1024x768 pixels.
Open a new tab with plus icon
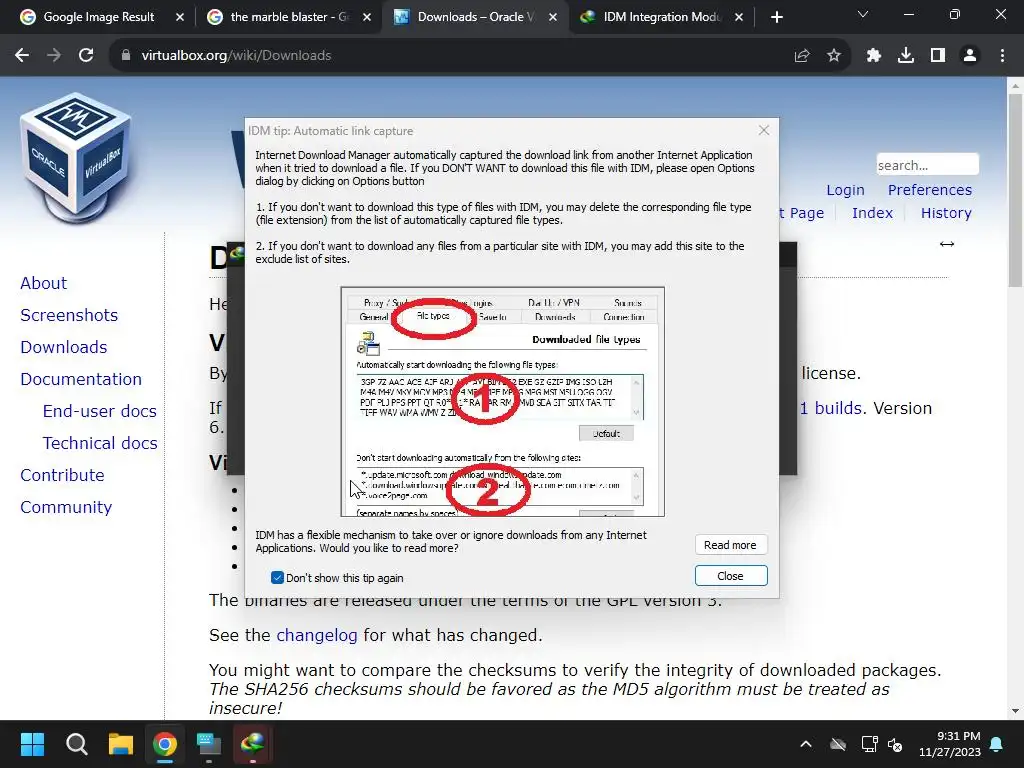pyautogui.click(x=776, y=17)
